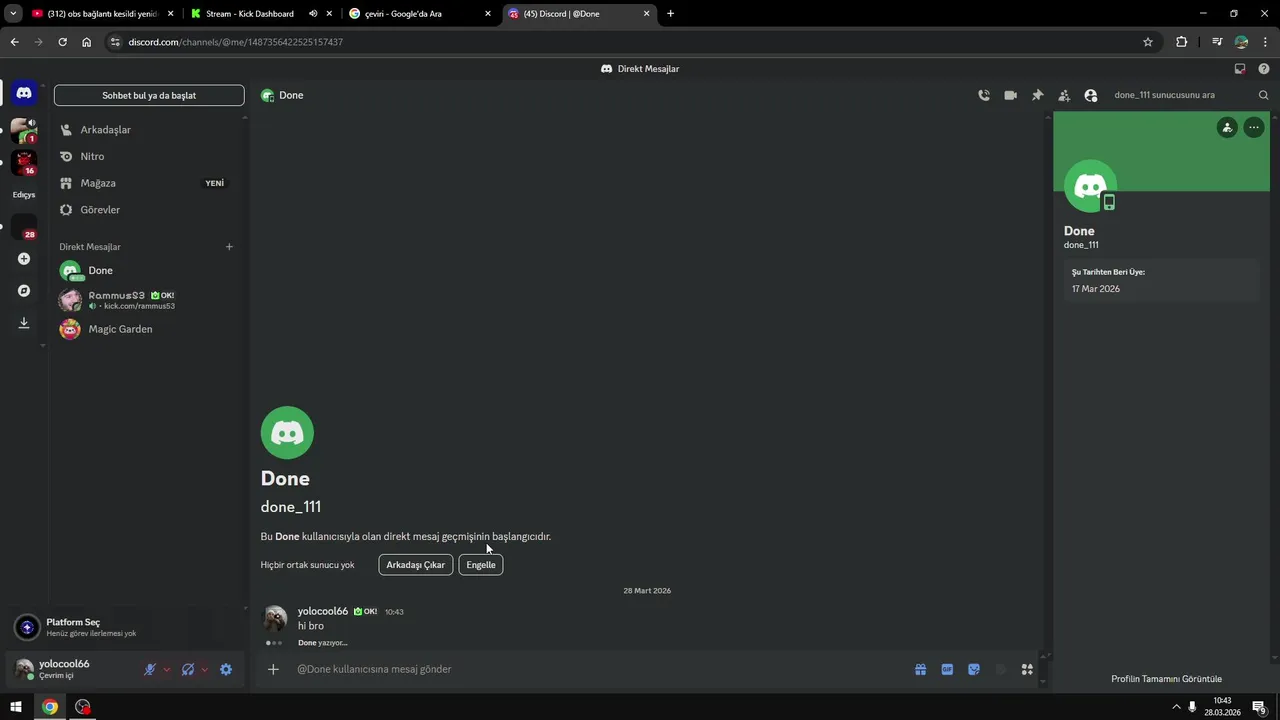
Task: Open the friend options icon on profile banner
Action: (1227, 127)
